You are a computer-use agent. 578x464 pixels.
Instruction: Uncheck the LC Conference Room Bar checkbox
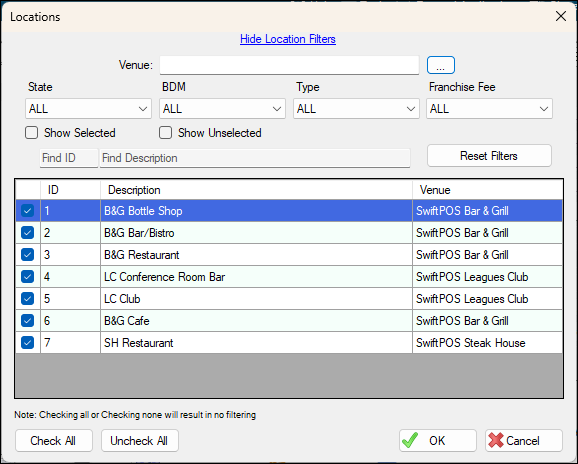point(27,277)
